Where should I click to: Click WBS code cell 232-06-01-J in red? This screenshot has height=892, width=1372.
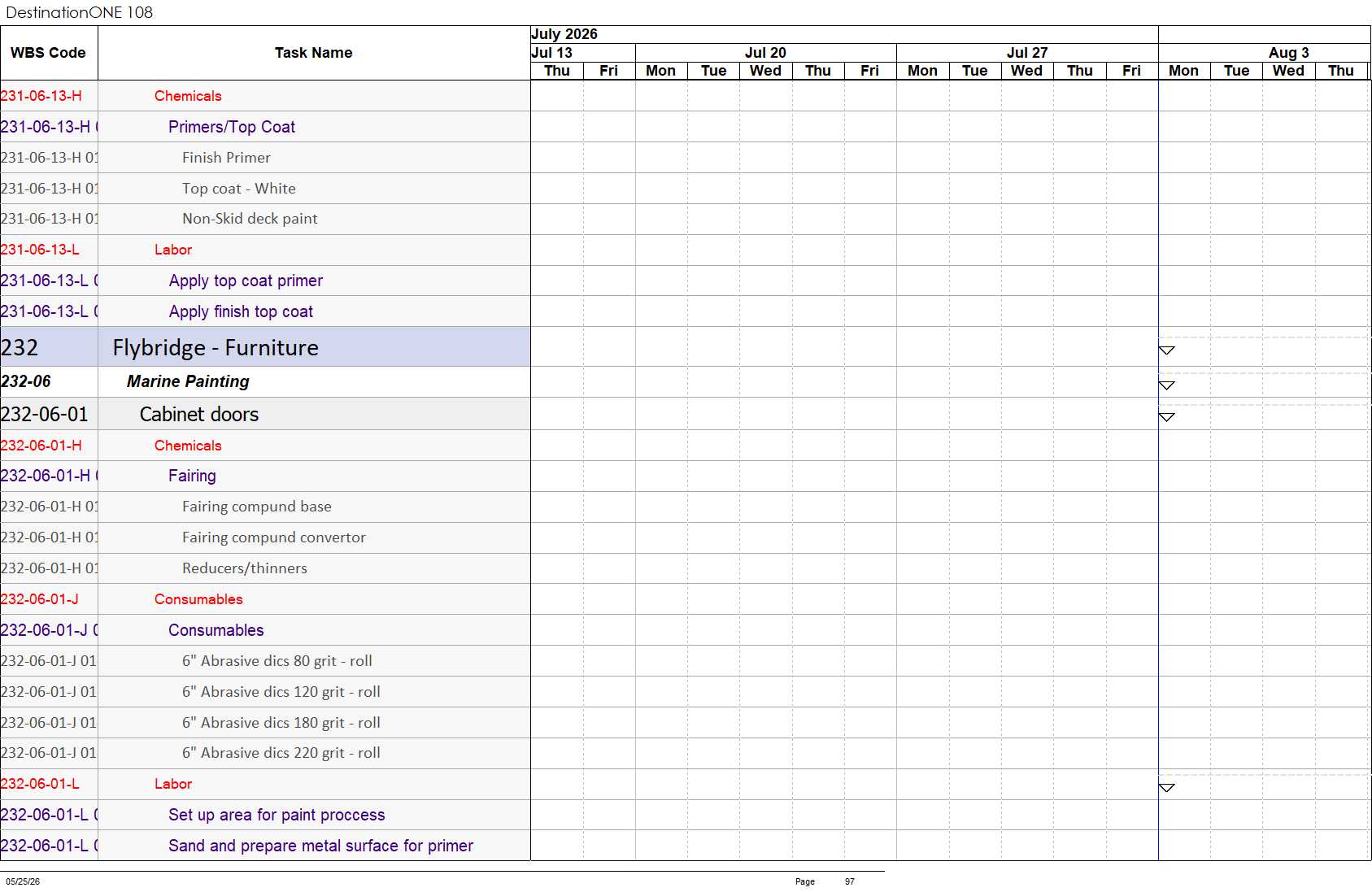pyautogui.click(x=49, y=599)
